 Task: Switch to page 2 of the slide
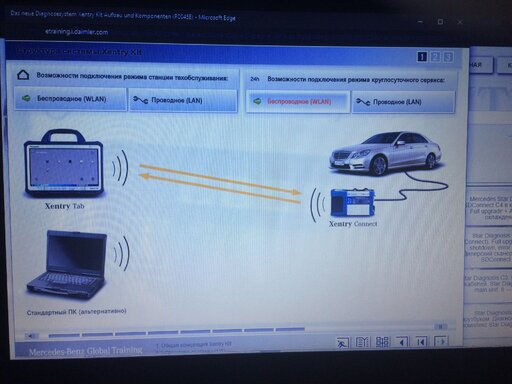pyautogui.click(x=435, y=57)
